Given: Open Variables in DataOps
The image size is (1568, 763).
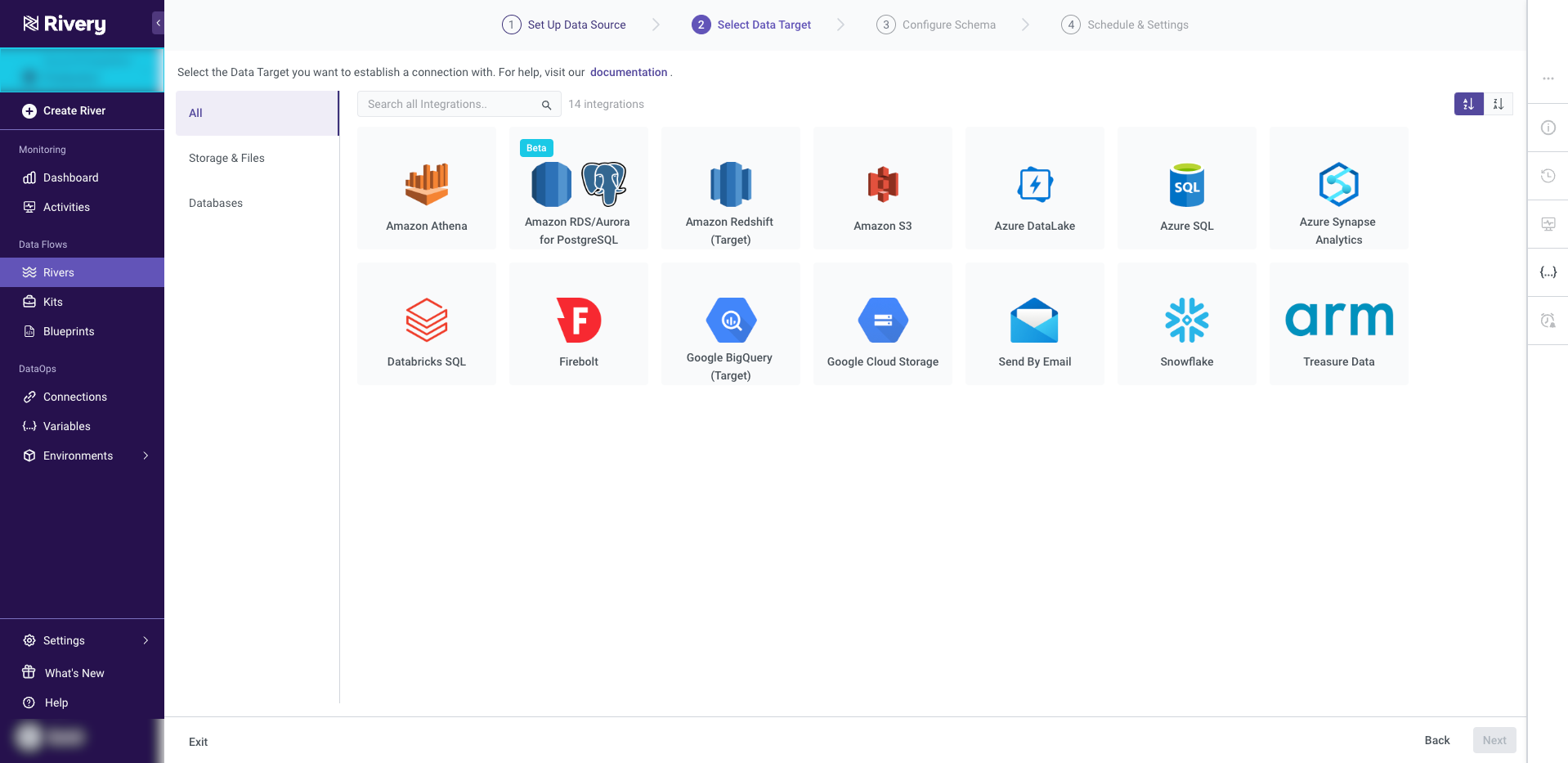Looking at the screenshot, I should tap(82, 426).
